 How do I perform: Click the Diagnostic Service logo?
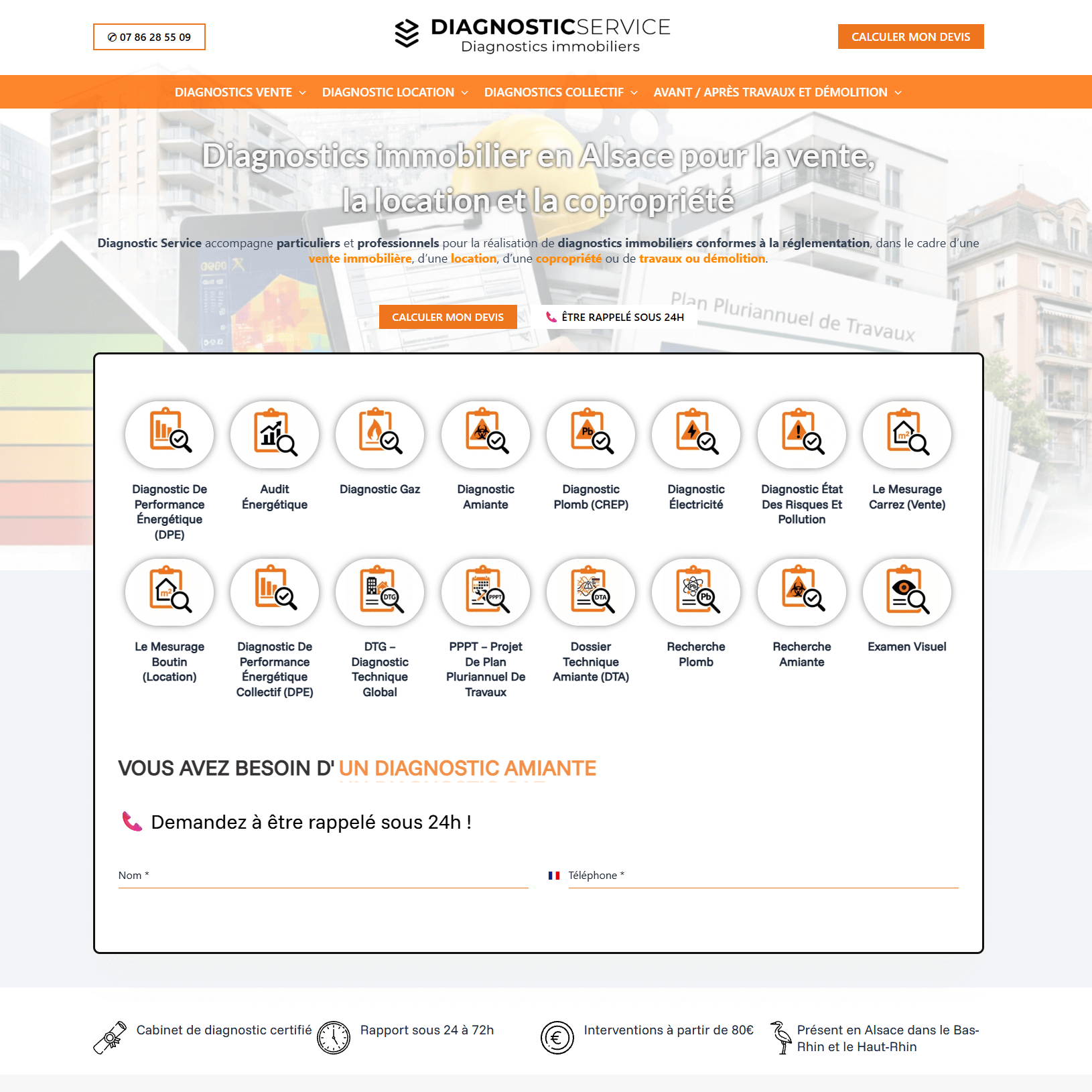pos(533,33)
